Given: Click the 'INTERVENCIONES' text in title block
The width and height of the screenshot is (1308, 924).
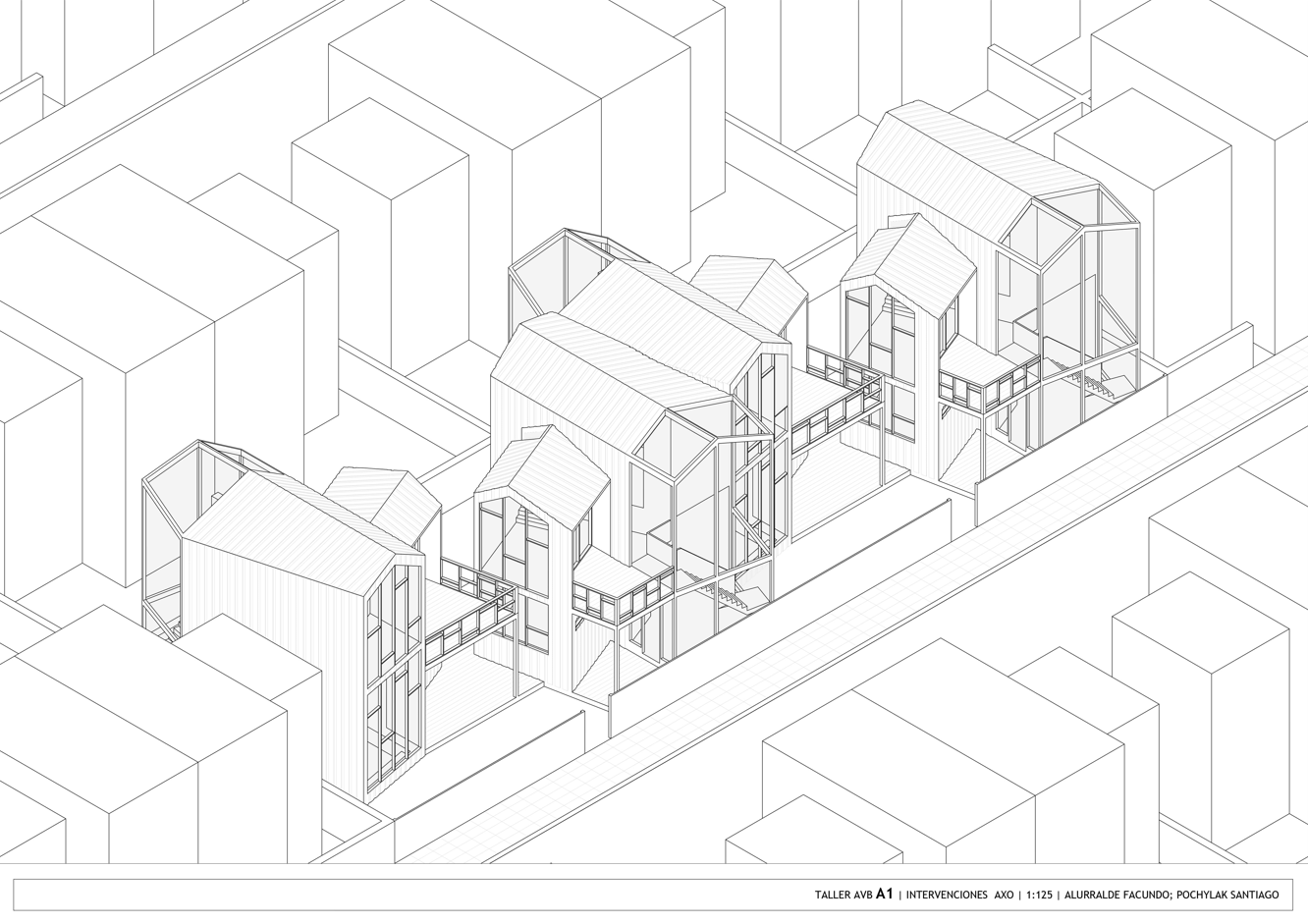Looking at the screenshot, I should (946, 895).
